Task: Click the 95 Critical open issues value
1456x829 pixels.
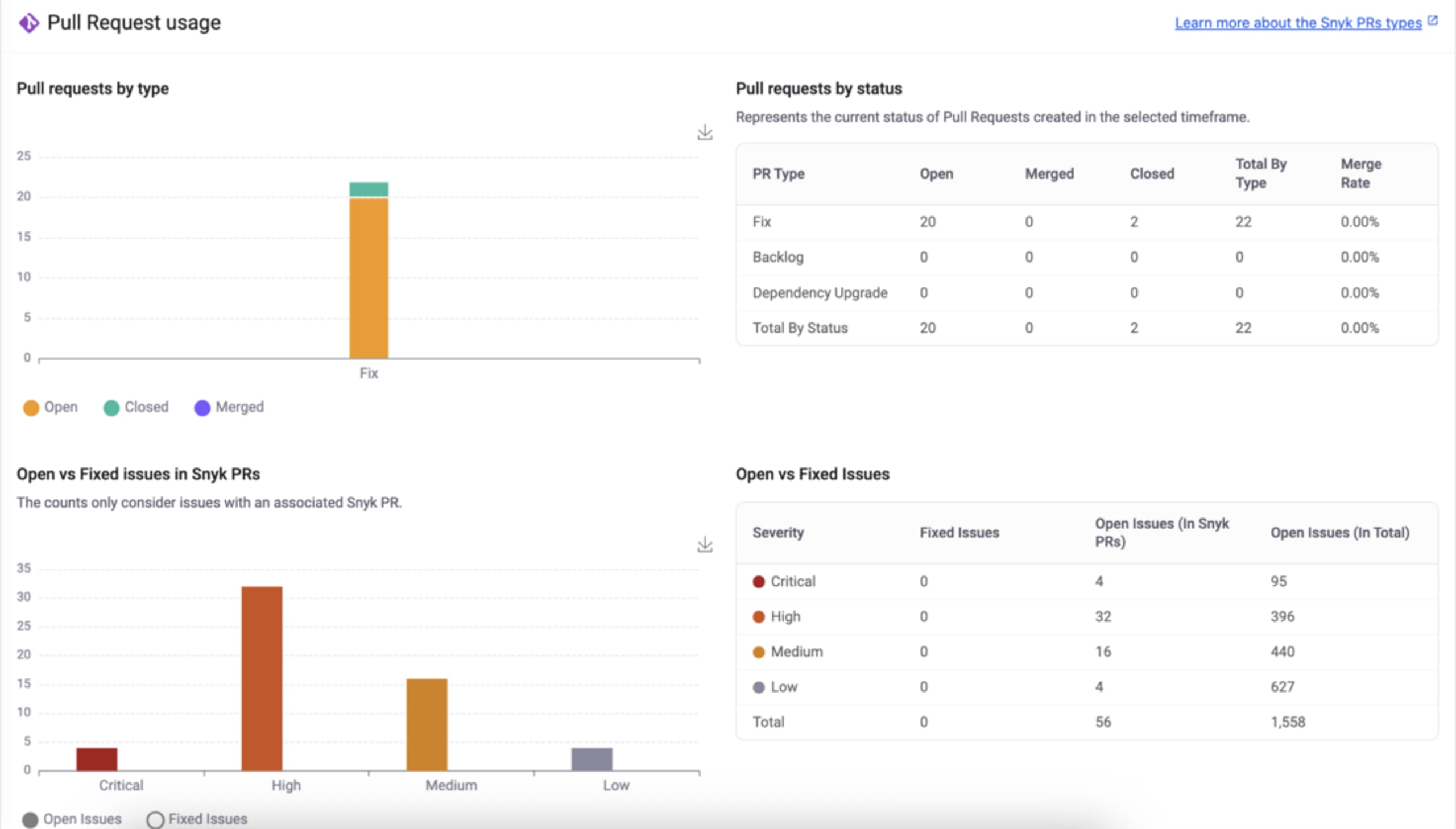Action: pos(1279,581)
